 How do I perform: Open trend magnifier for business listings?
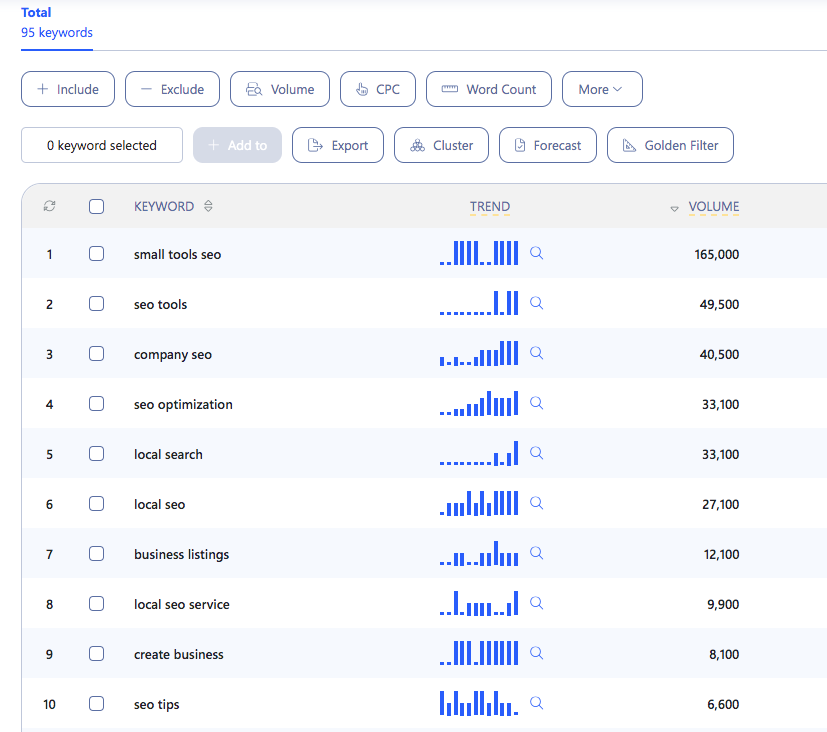(536, 553)
